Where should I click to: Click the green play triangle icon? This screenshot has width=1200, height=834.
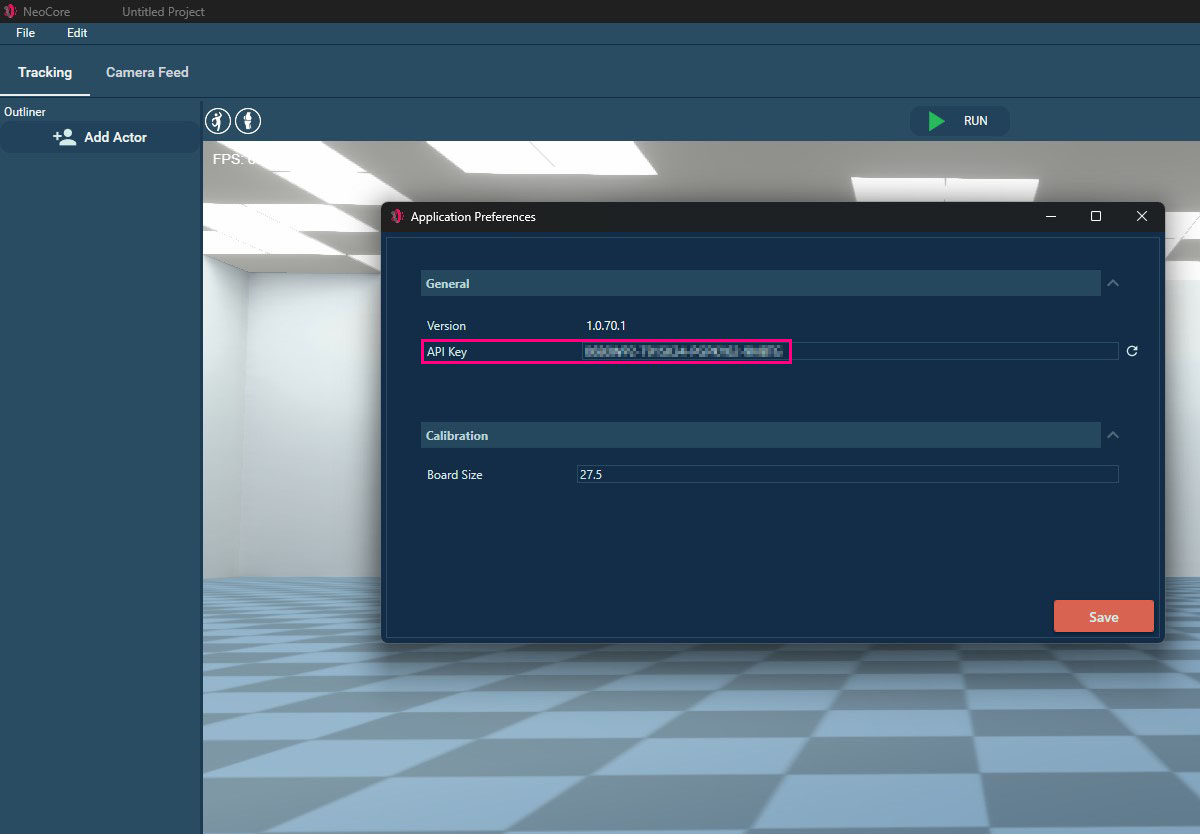click(936, 121)
